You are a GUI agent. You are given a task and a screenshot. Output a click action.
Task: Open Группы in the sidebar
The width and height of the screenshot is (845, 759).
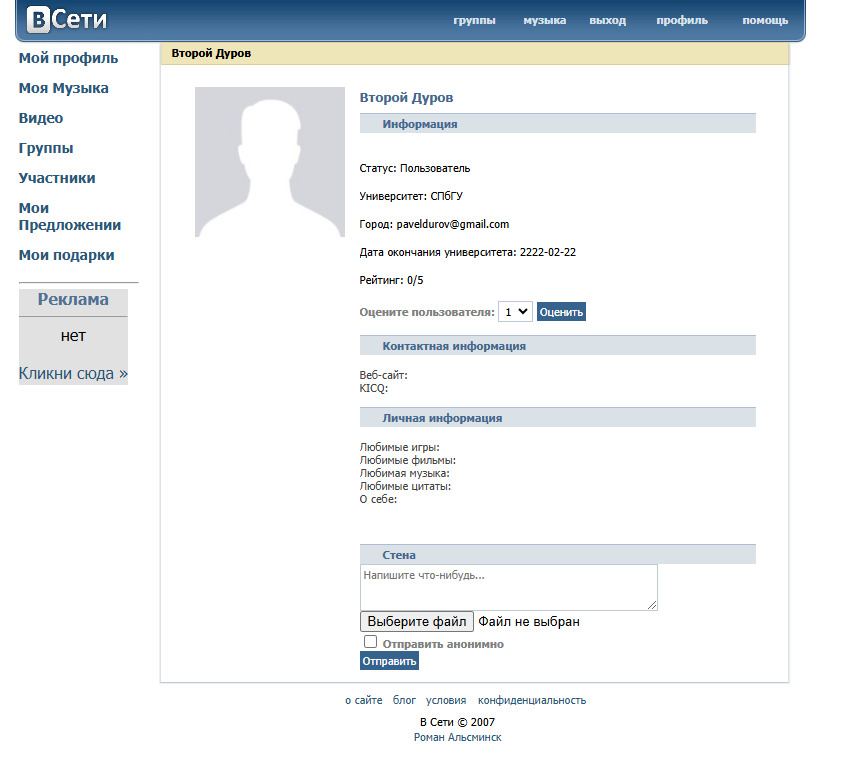pos(46,148)
